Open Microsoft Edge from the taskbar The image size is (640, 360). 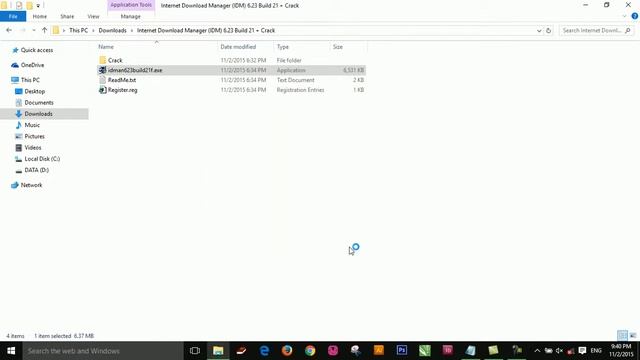264,351
